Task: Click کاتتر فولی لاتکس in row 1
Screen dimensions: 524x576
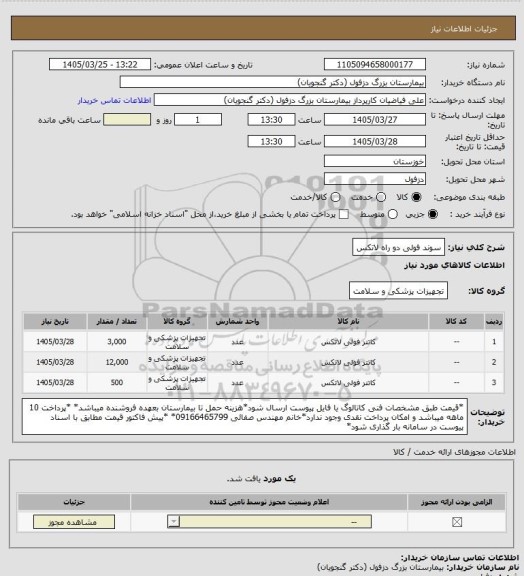Action: [348, 342]
